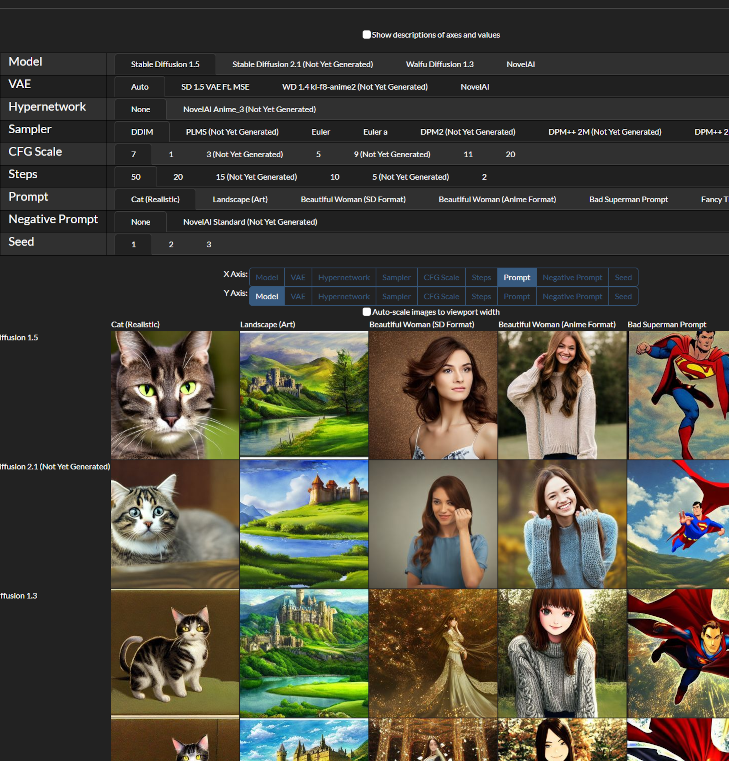Screen dimensions: 729x761
Task: Set Y Axis to Seed
Action: click(623, 296)
